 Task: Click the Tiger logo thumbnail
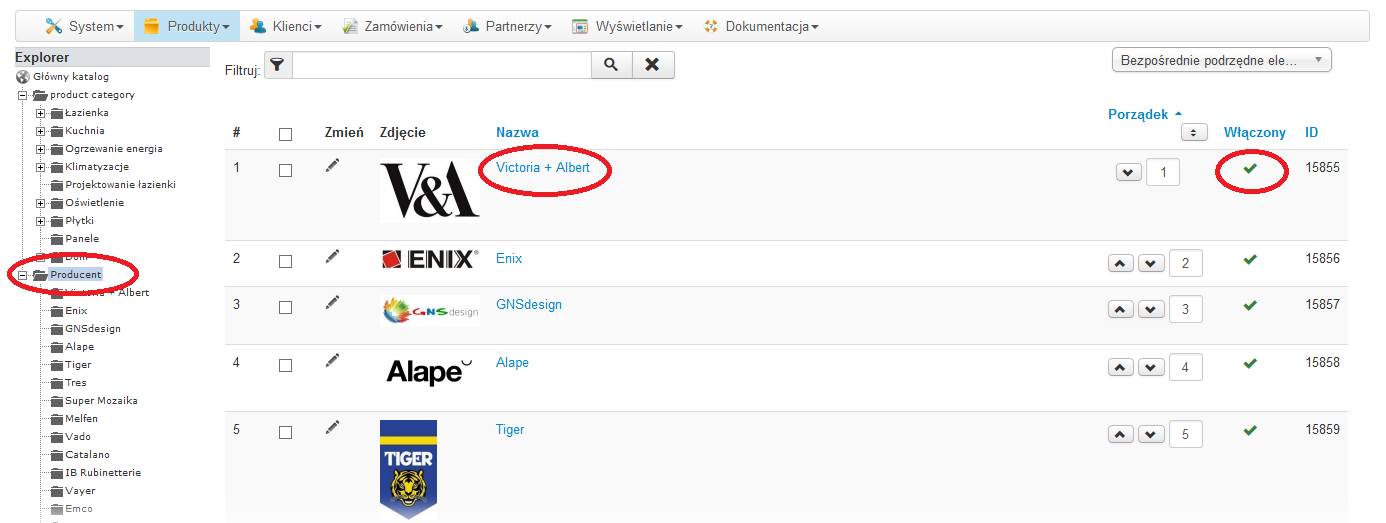click(408, 468)
